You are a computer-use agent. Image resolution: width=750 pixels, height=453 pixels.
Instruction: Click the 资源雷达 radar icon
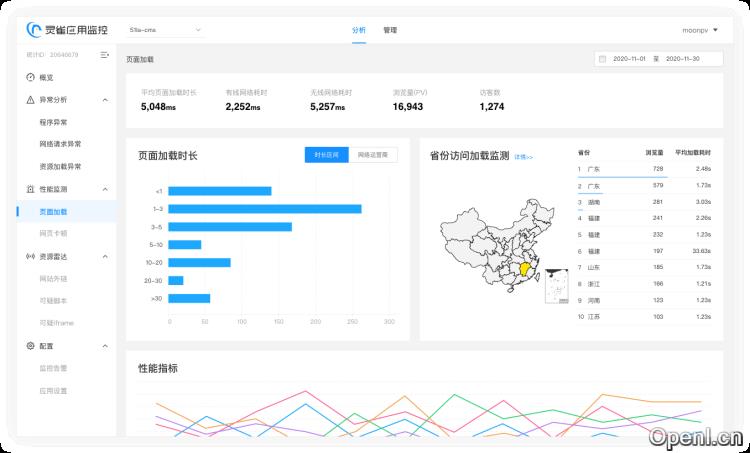tap(30, 256)
